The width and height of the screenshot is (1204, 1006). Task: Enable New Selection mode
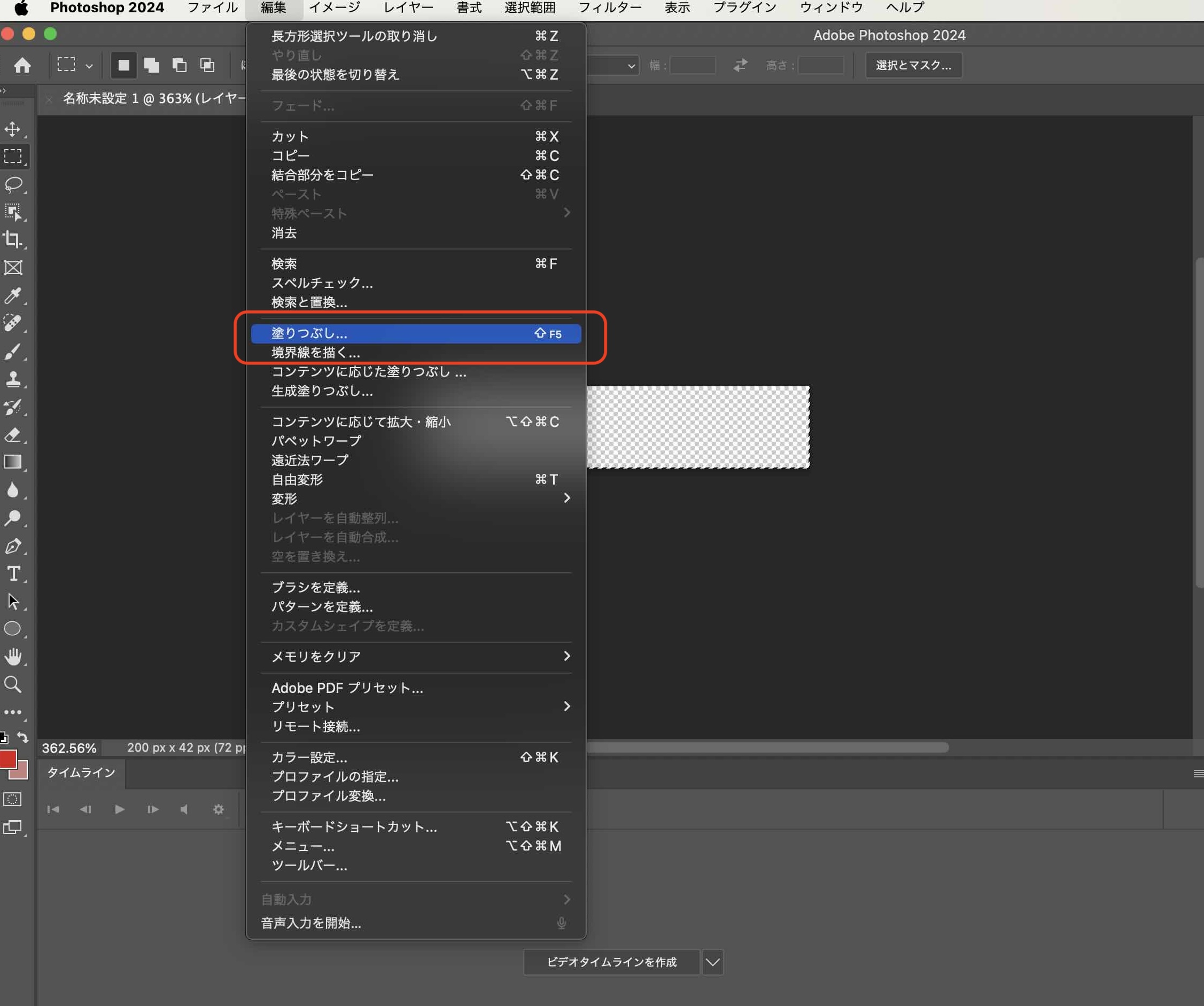tap(124, 65)
